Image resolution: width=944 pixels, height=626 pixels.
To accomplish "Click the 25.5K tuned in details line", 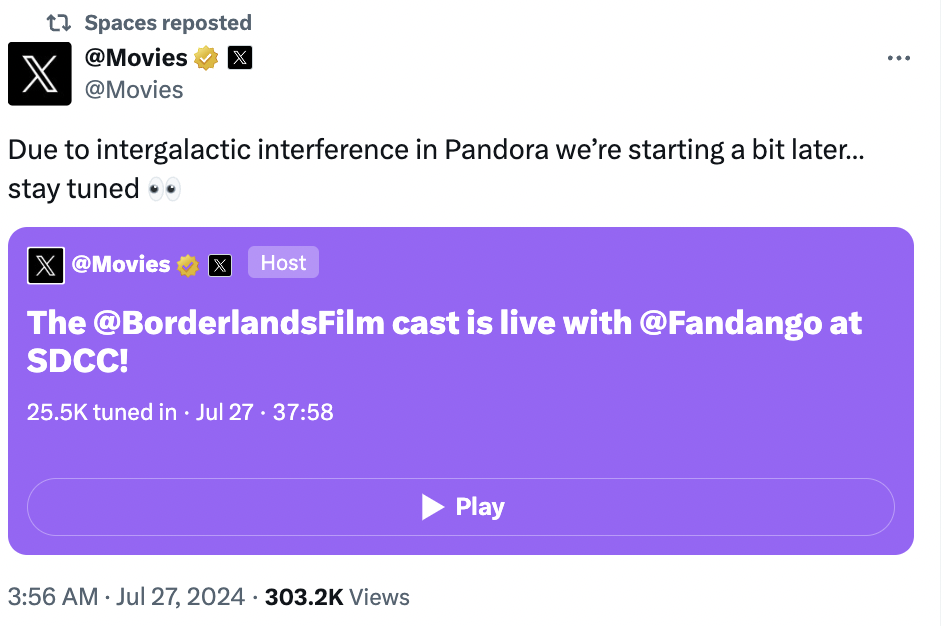I will click(x=180, y=412).
